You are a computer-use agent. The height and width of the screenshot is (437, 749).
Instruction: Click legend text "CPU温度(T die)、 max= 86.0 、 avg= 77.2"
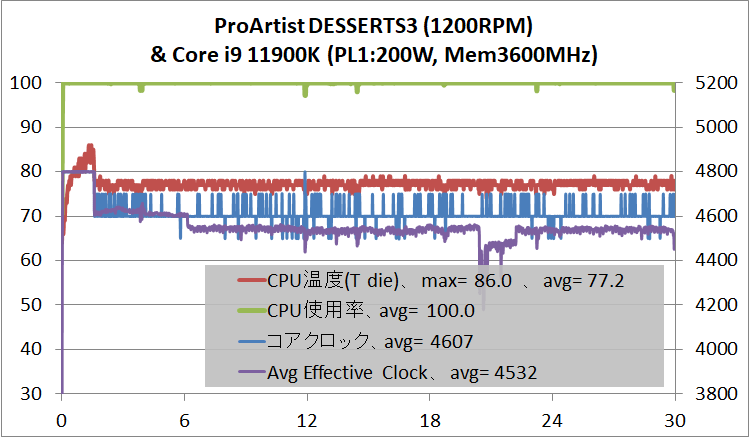[445, 281]
